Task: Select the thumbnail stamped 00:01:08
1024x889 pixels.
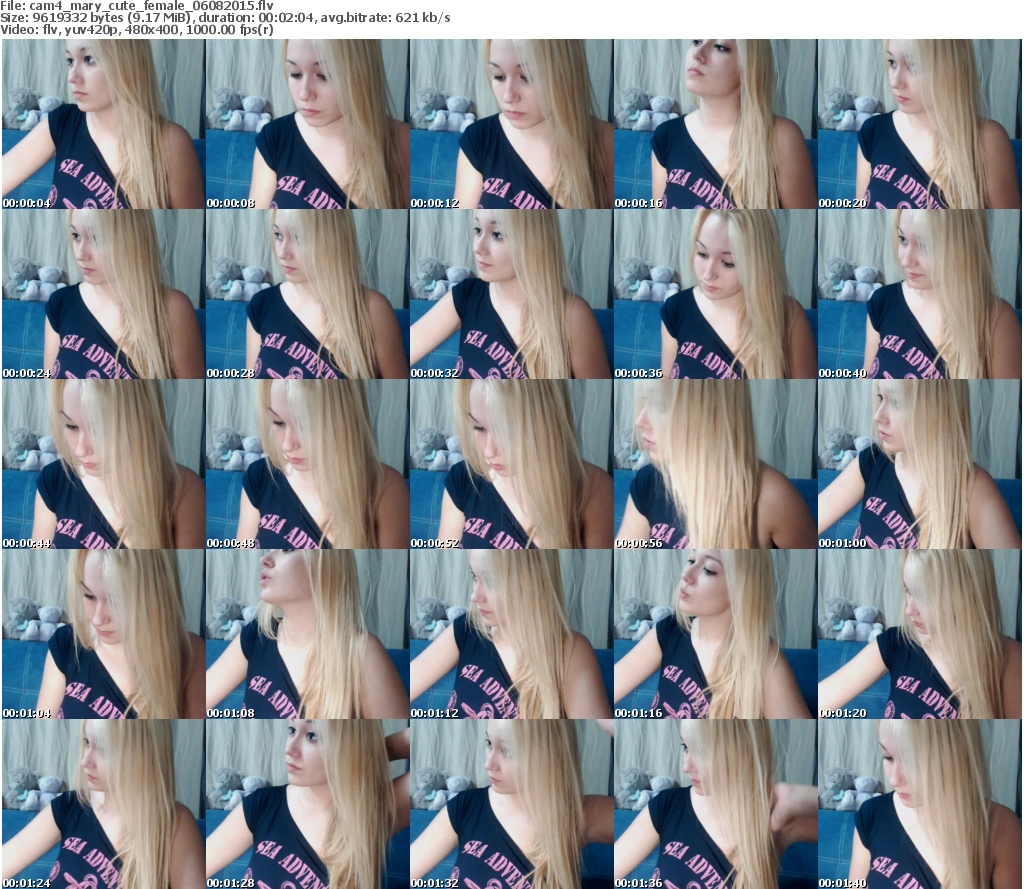Action: (307, 634)
